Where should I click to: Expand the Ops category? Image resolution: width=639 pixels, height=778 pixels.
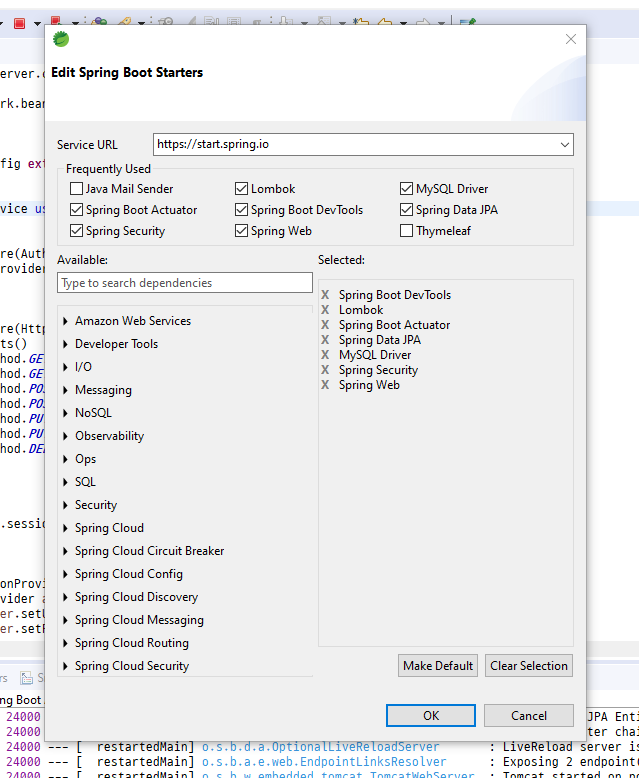(x=65, y=459)
